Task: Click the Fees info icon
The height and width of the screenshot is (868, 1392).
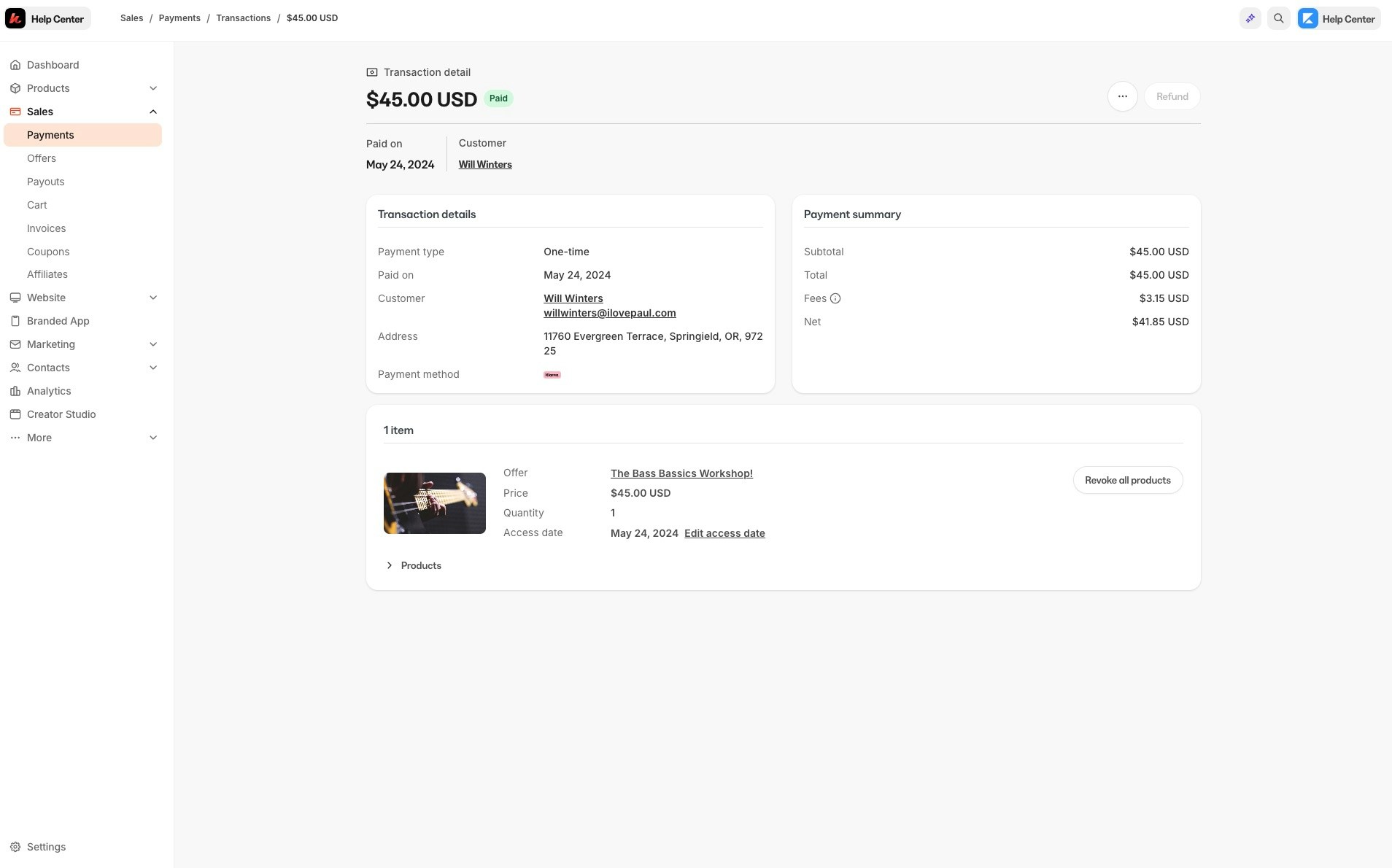Action: (836, 298)
